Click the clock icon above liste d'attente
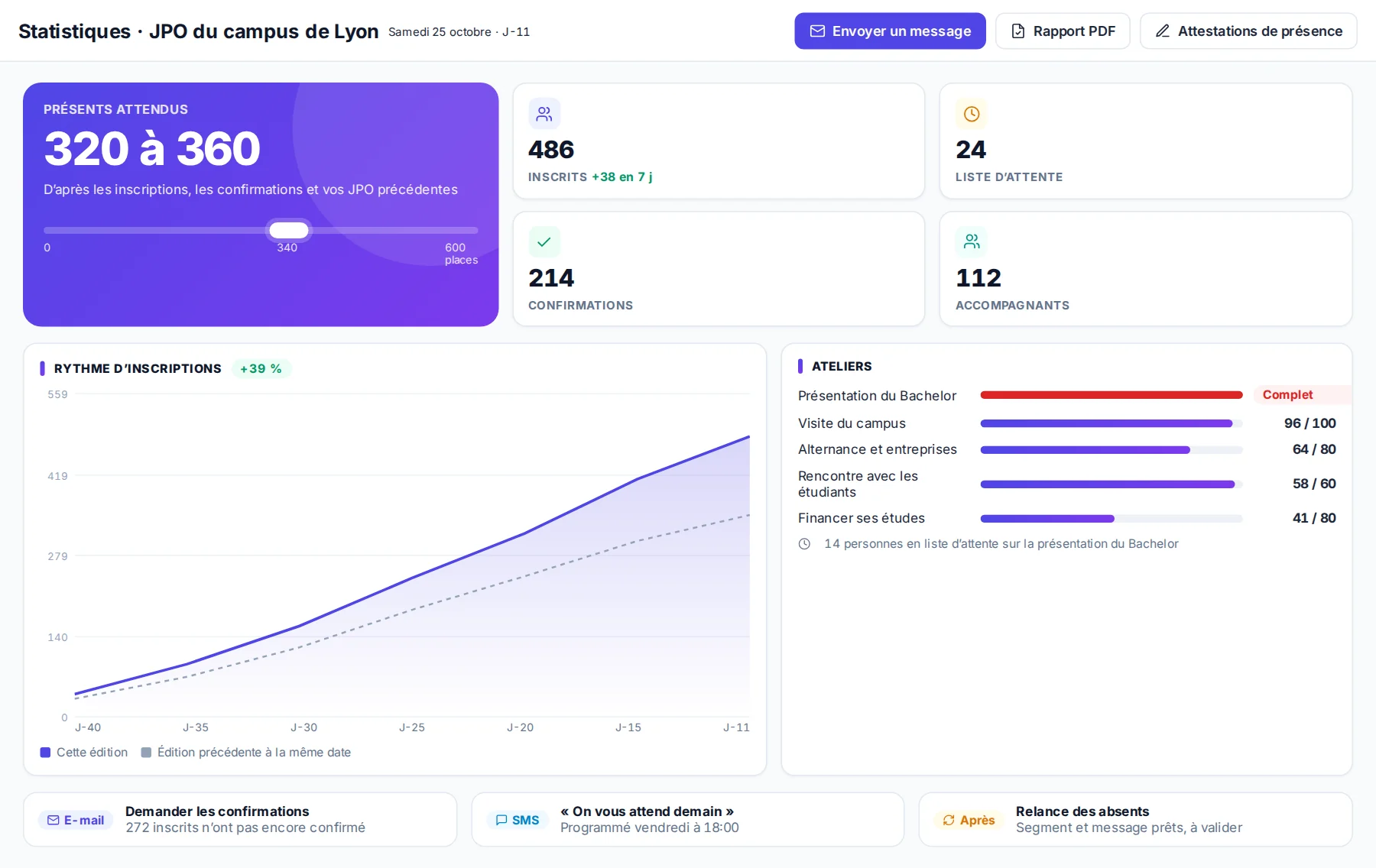The image size is (1376, 868). (972, 114)
